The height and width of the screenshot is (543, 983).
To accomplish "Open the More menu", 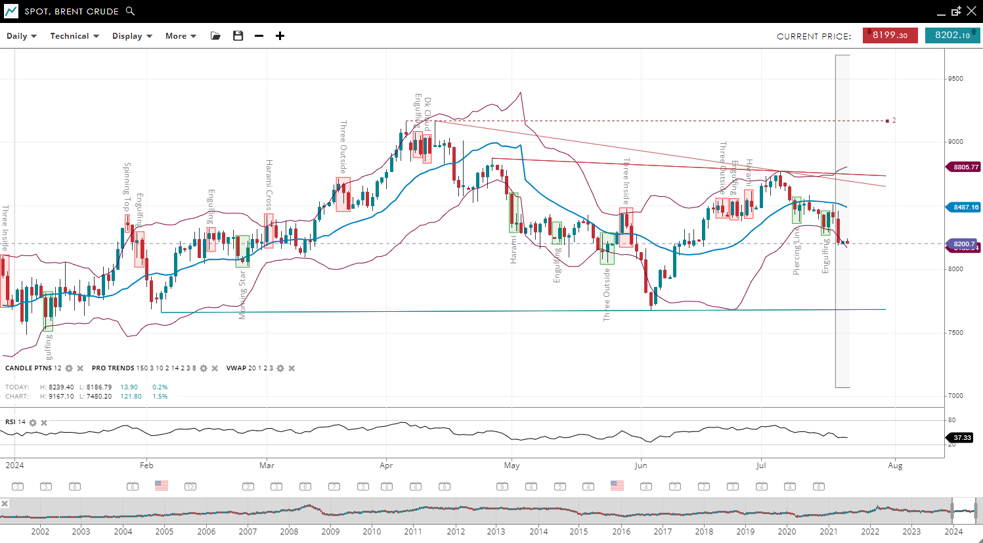I will pos(180,36).
